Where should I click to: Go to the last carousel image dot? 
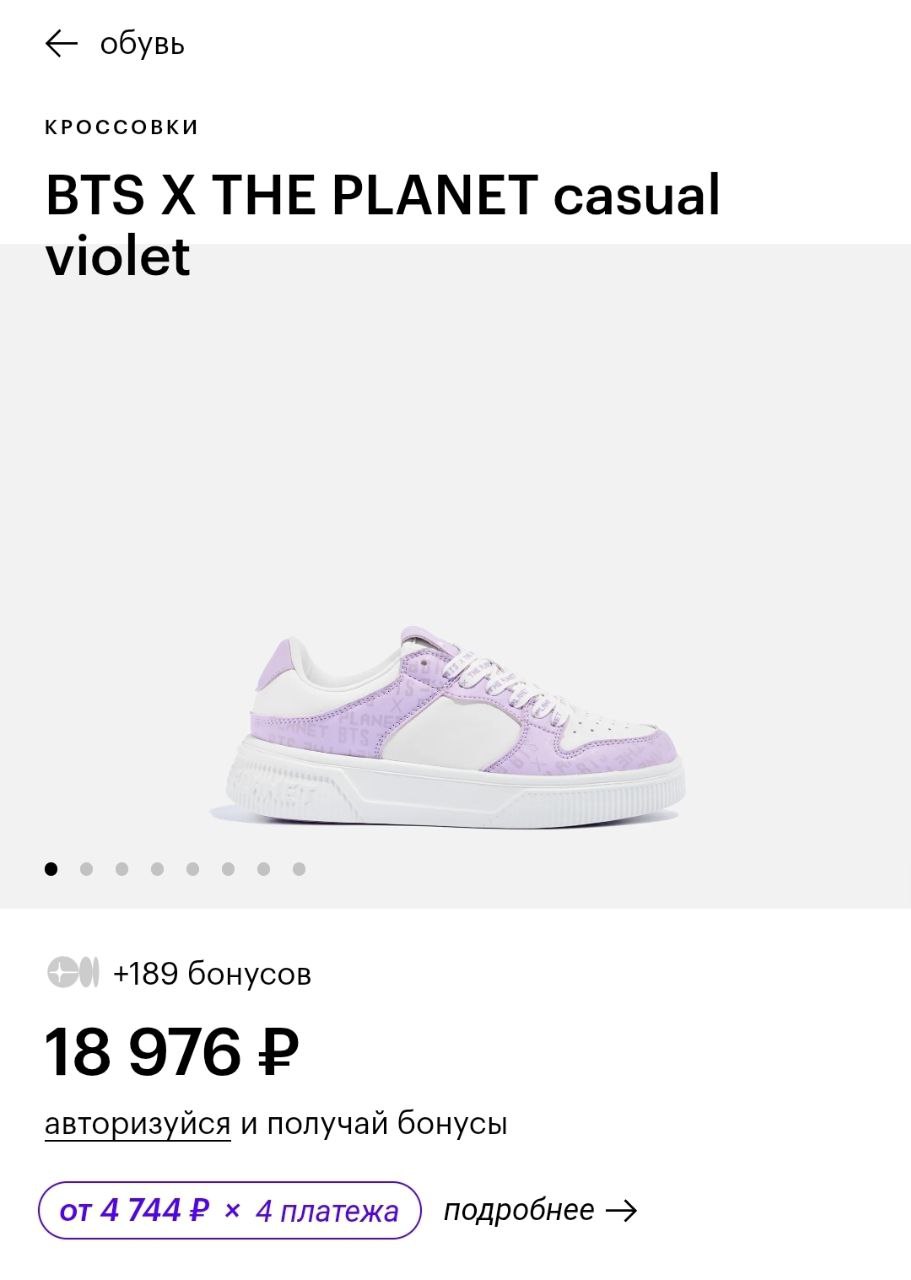click(x=299, y=869)
